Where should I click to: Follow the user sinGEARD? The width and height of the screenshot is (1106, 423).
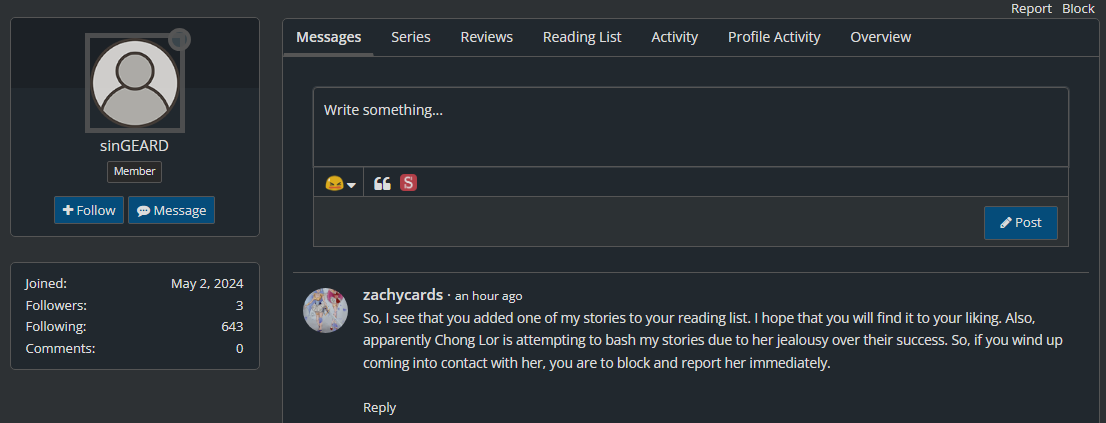pyautogui.click(x=89, y=210)
